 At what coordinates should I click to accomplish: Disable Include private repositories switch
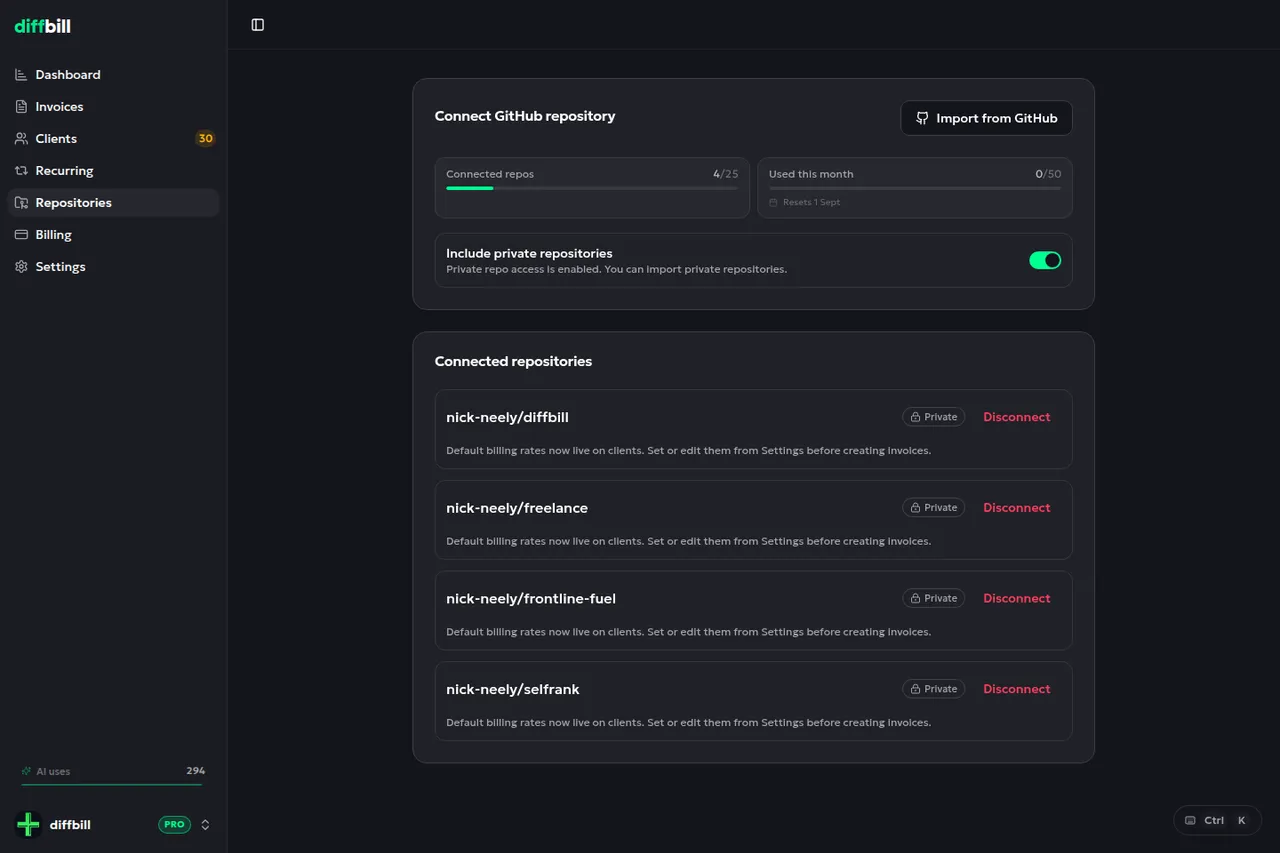point(1045,260)
